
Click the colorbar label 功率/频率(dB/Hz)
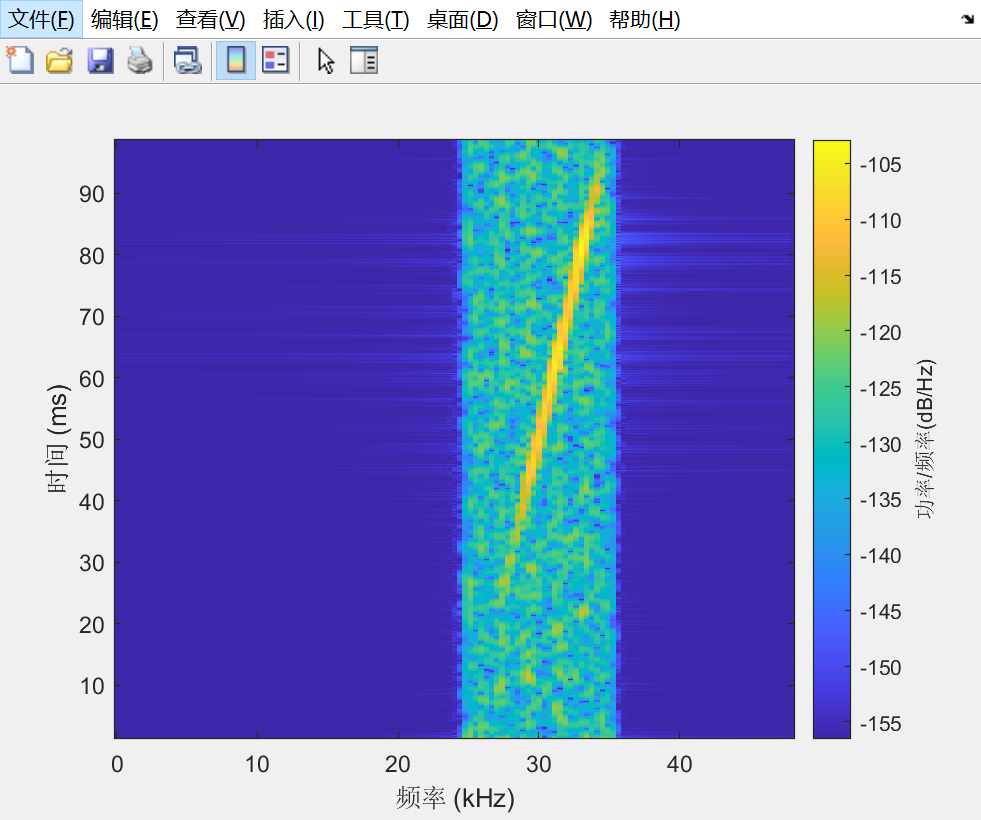(925, 439)
